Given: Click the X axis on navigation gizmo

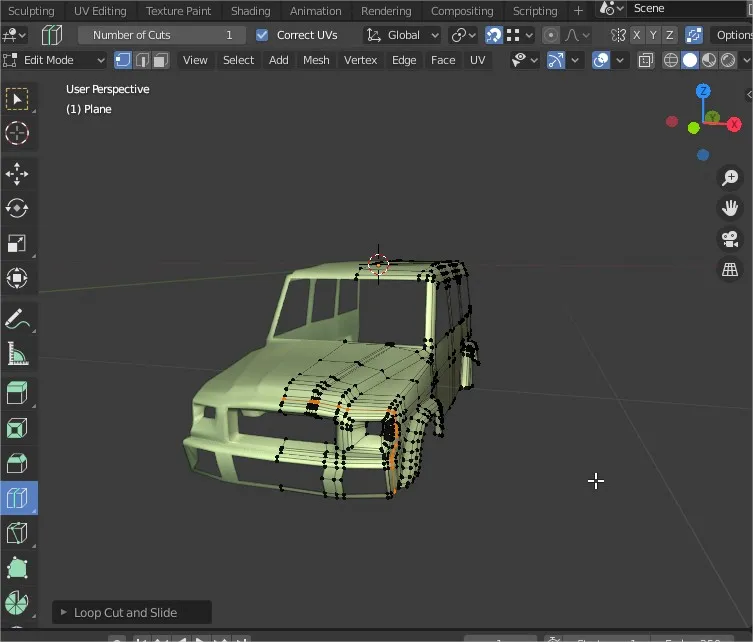Looking at the screenshot, I should pyautogui.click(x=734, y=125).
